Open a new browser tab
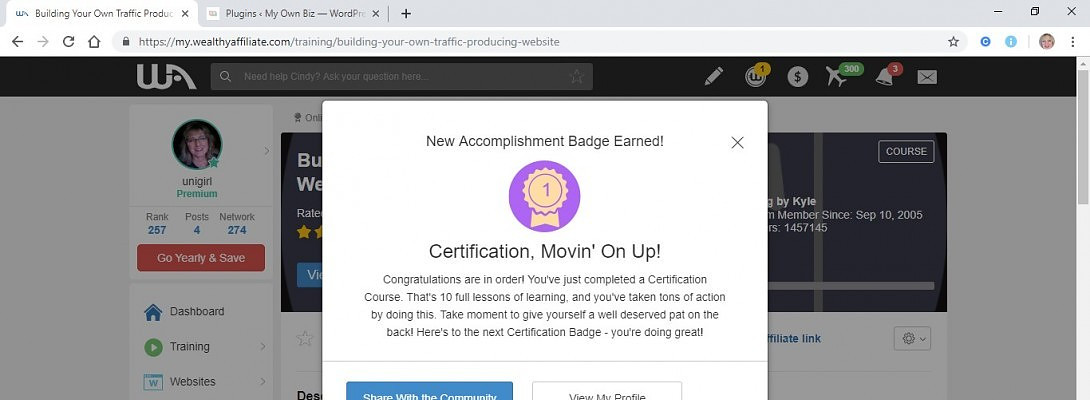Viewport: 1090px width, 400px height. [x=406, y=14]
